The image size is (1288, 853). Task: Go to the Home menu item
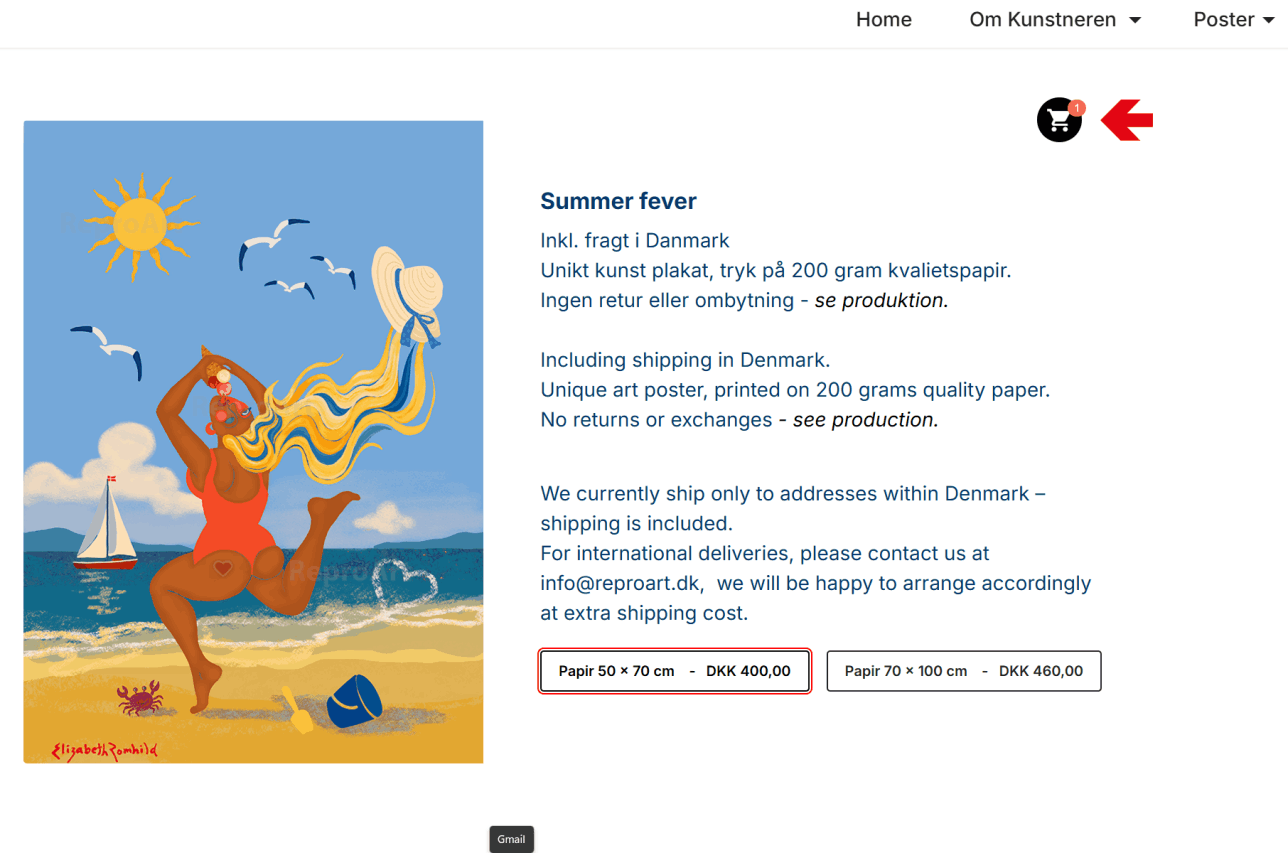tap(884, 19)
